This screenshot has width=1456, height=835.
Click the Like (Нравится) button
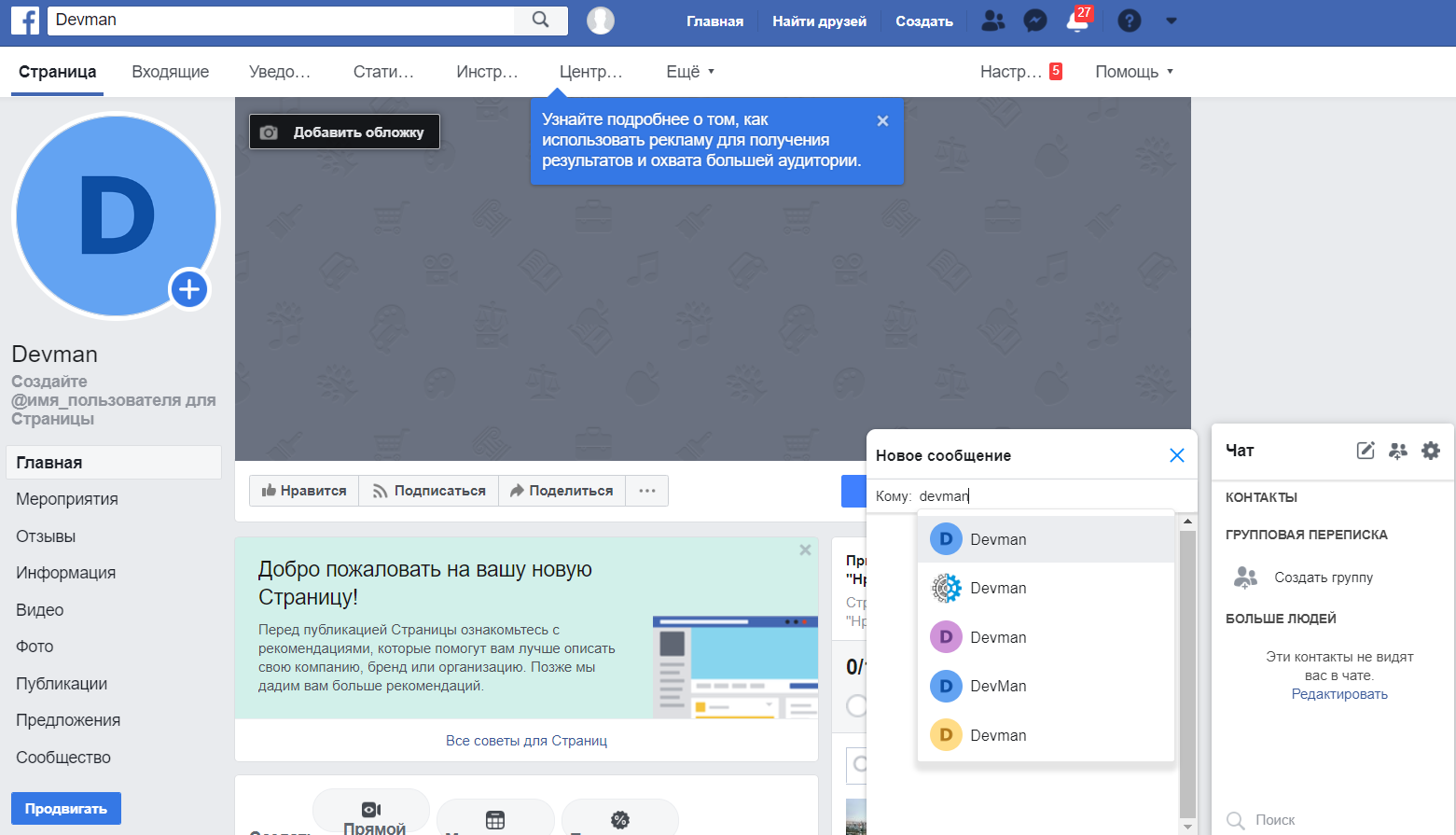click(304, 491)
